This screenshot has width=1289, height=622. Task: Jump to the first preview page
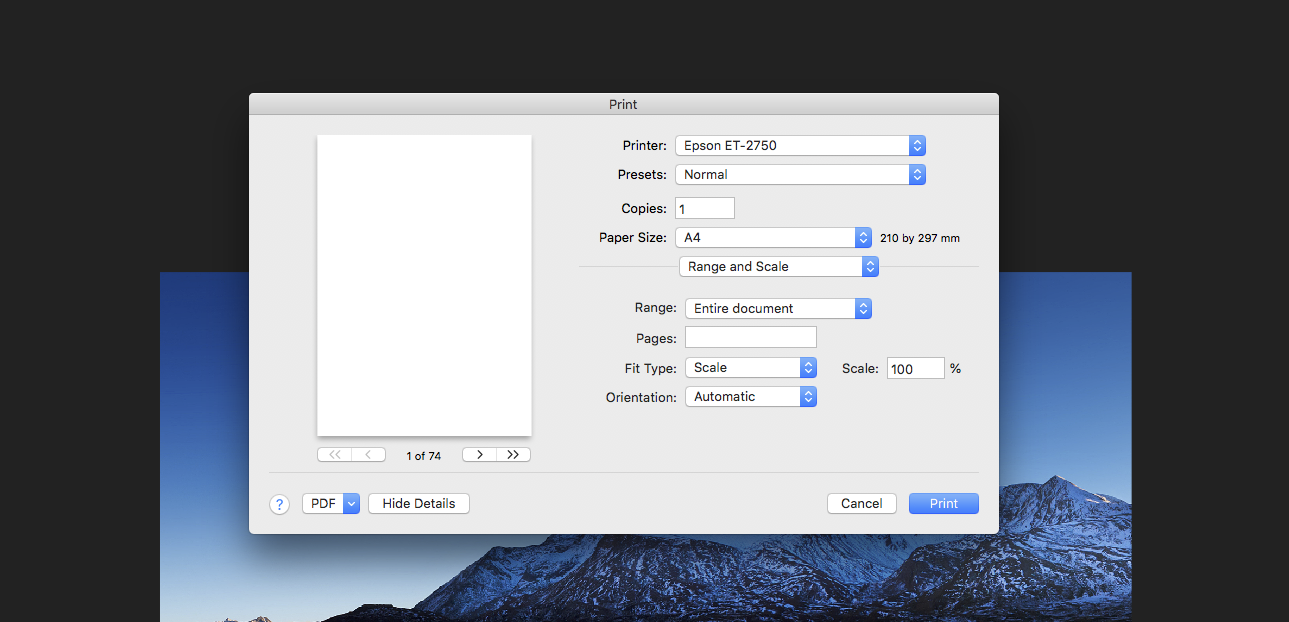pos(334,455)
